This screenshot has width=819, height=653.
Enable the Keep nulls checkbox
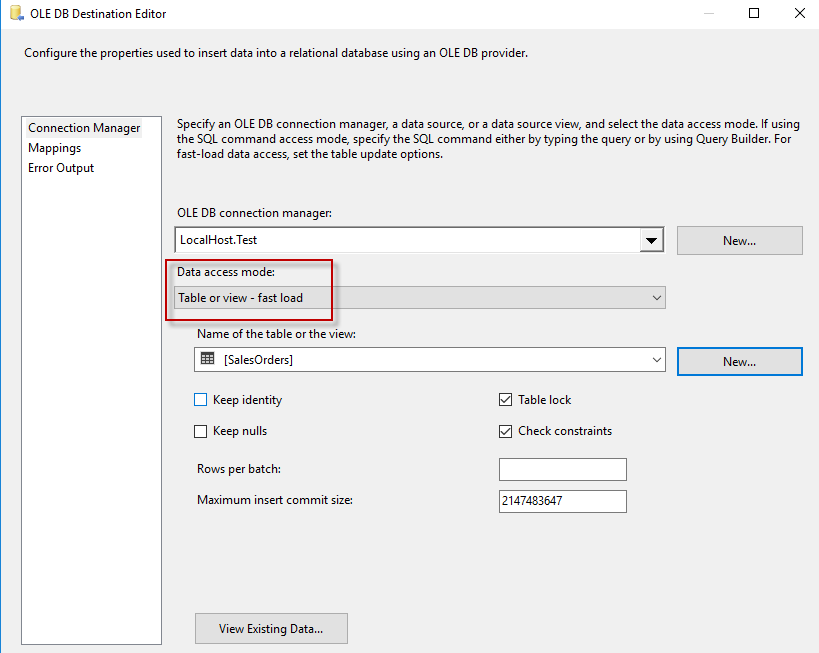[x=200, y=432]
